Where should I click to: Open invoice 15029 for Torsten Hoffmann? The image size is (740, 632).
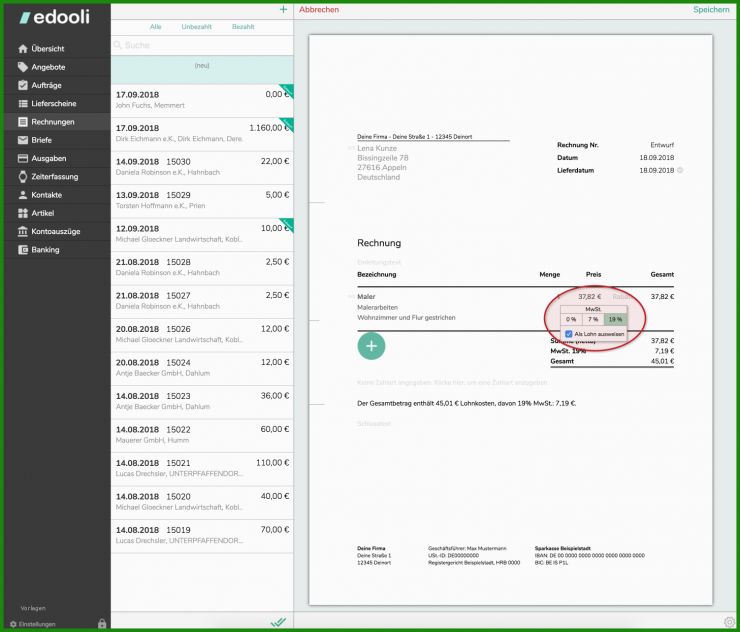coord(202,201)
